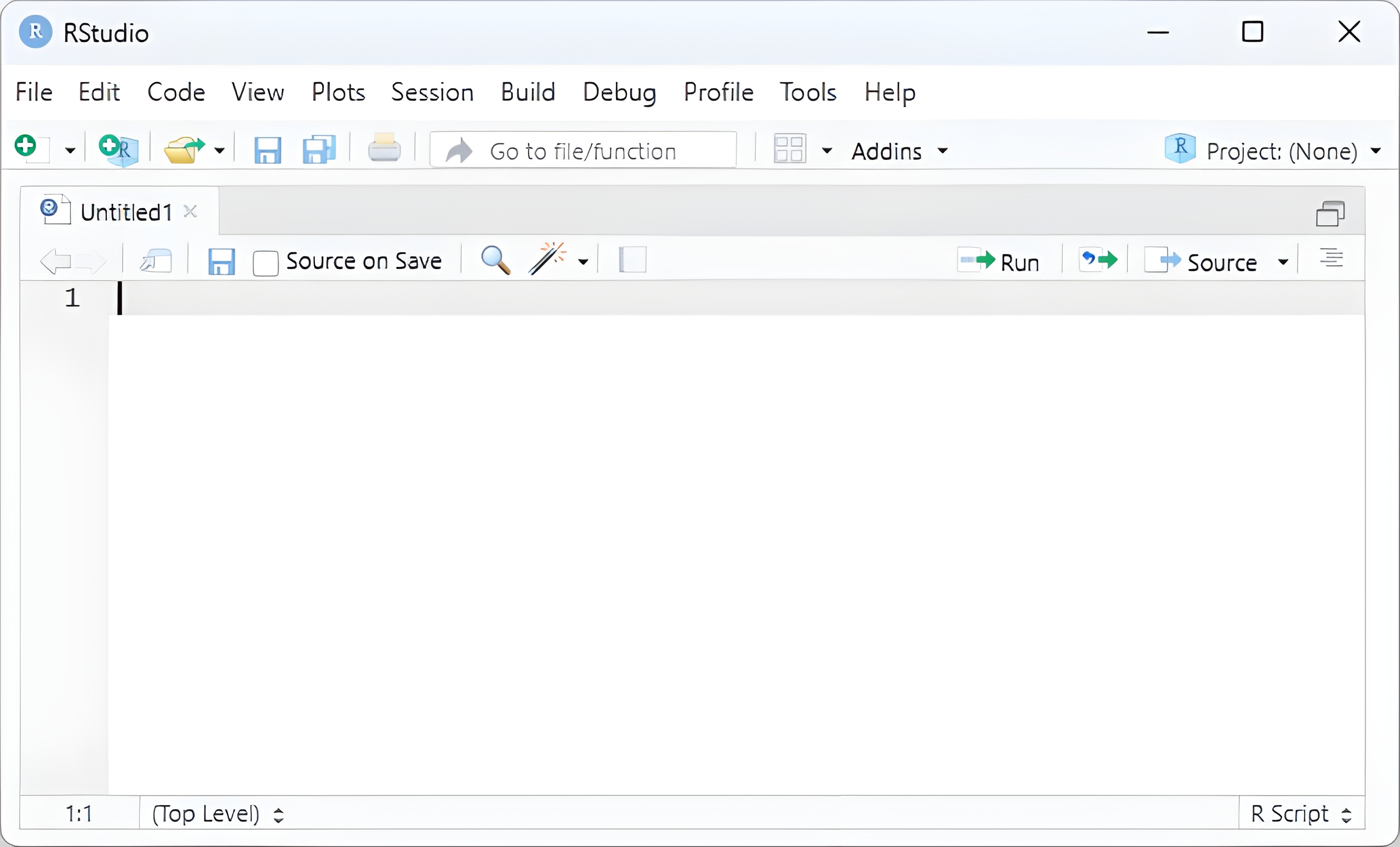Open the Source button dropdown arrow

(1283, 262)
